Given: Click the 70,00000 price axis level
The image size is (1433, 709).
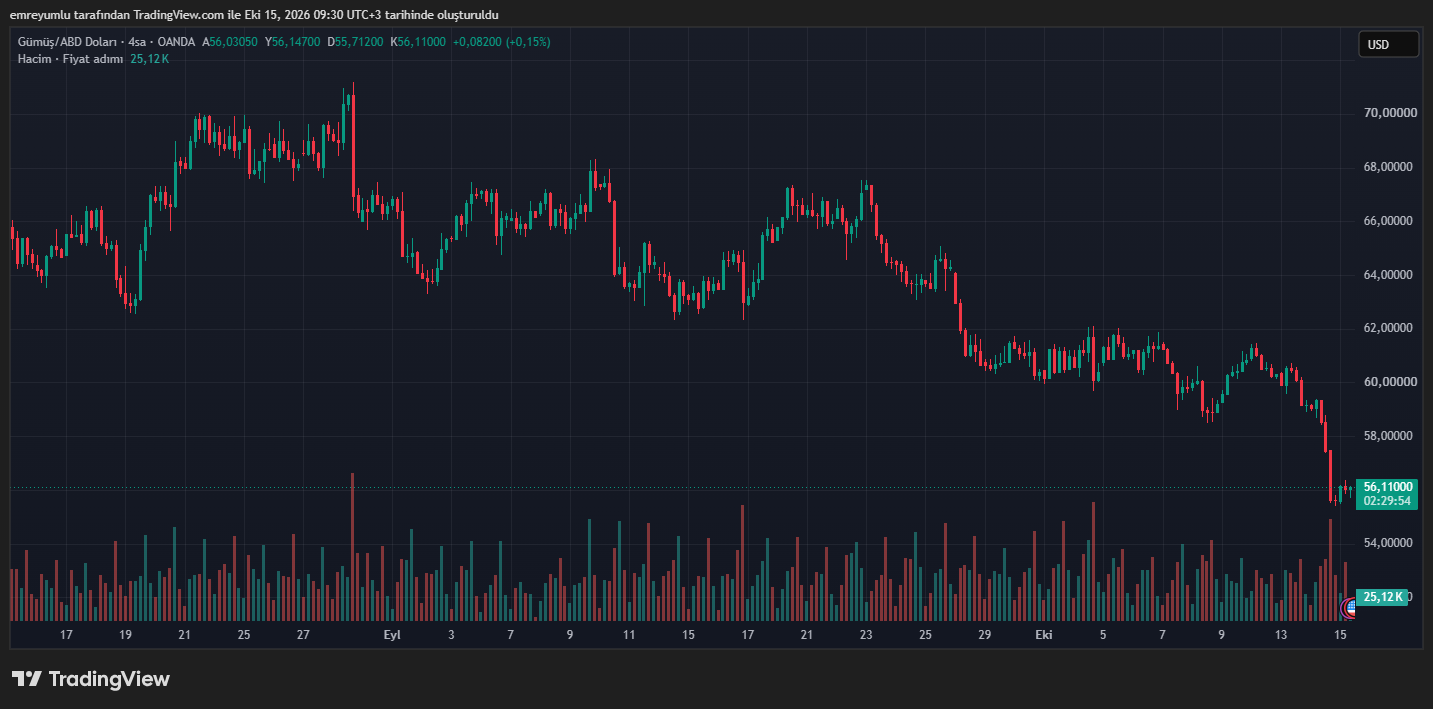Looking at the screenshot, I should pos(1391,113).
